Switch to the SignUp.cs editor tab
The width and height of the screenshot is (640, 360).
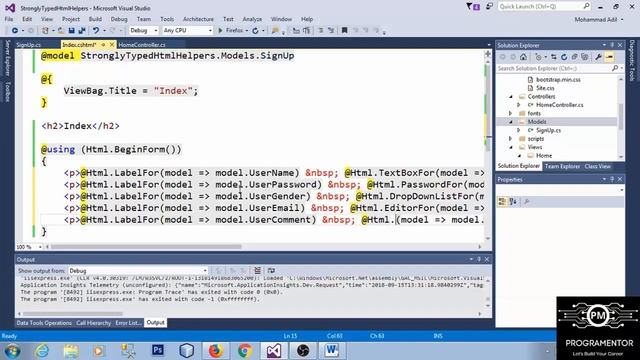tap(29, 44)
